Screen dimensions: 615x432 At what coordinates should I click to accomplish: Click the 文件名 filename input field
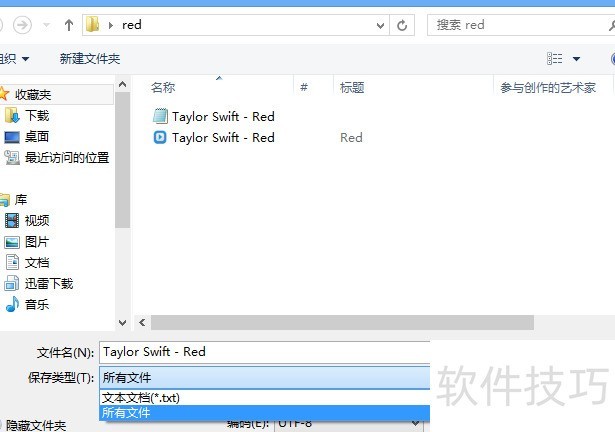pyautogui.click(x=264, y=352)
